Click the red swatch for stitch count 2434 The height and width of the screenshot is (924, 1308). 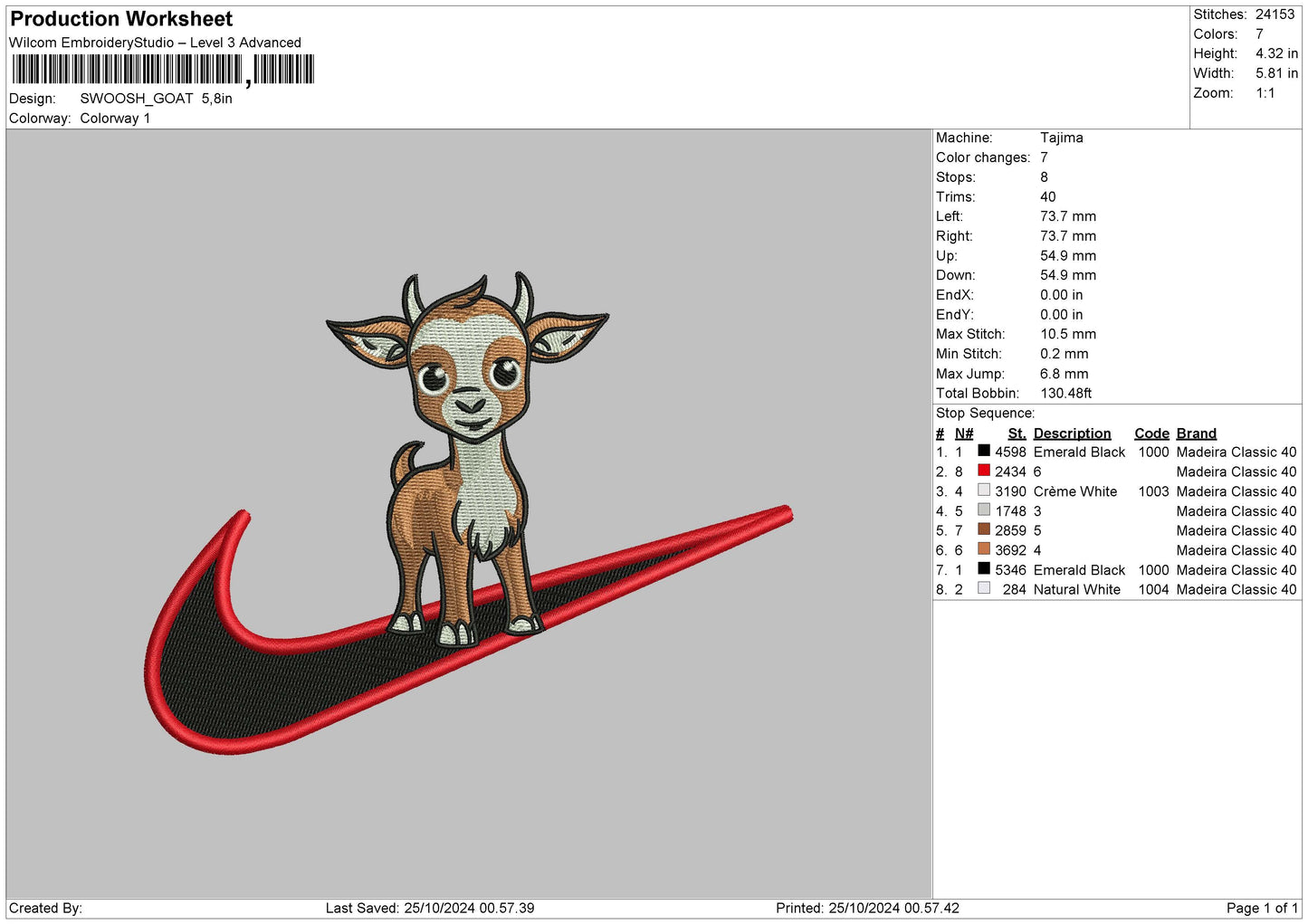984,471
